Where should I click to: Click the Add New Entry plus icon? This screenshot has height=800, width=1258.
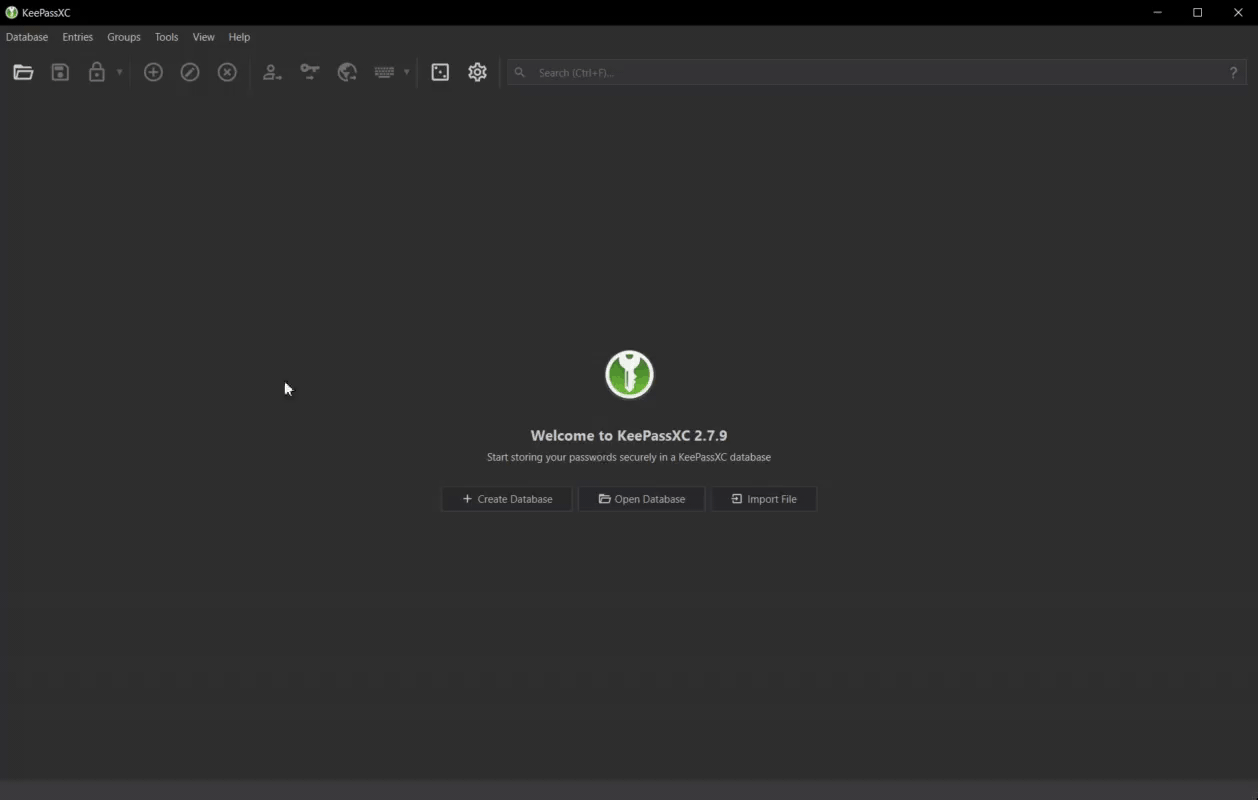point(153,72)
